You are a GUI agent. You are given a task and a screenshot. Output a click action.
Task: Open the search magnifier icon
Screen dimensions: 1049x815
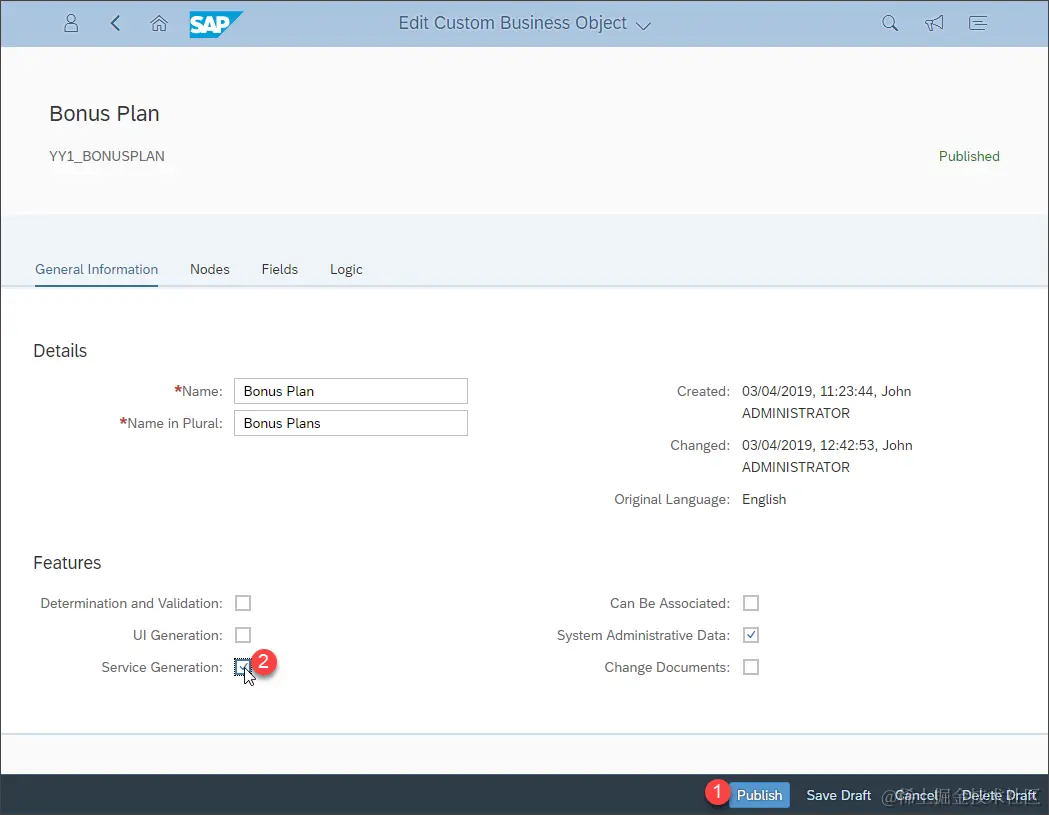(x=889, y=23)
